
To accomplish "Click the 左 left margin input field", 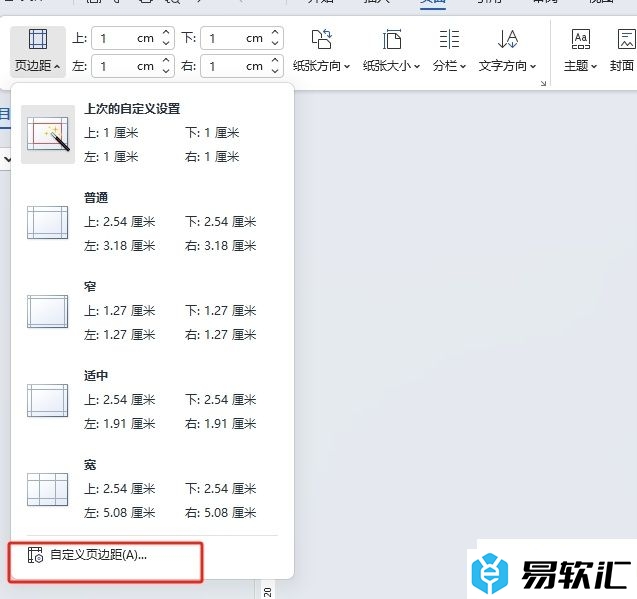I will [x=133, y=66].
